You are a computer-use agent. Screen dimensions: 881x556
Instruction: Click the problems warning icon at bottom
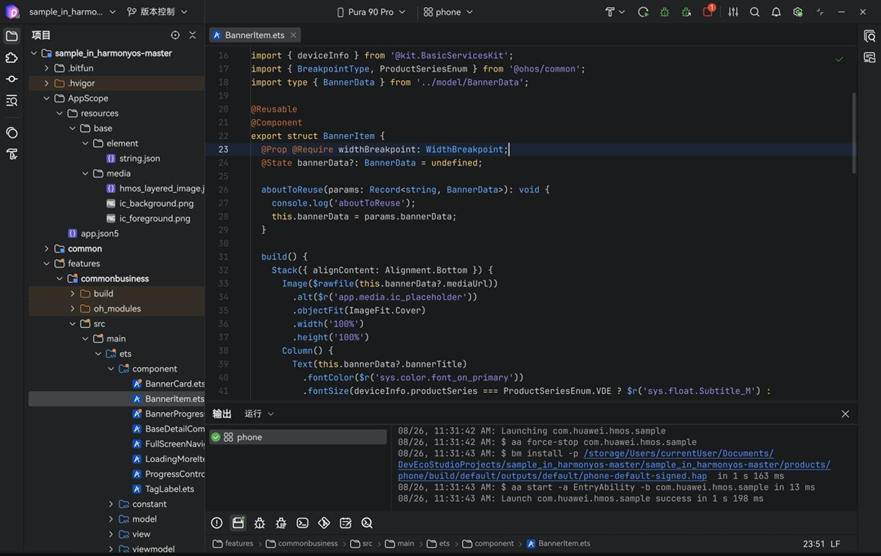coord(216,523)
